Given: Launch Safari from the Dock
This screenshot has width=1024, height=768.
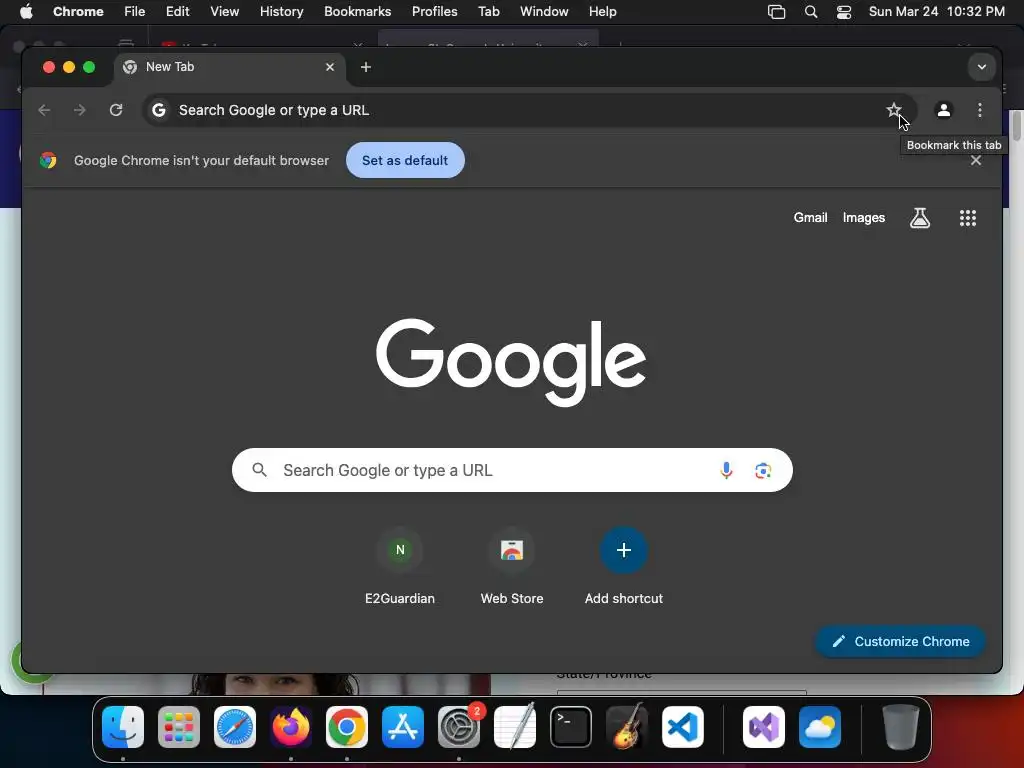Looking at the screenshot, I should pyautogui.click(x=234, y=726).
